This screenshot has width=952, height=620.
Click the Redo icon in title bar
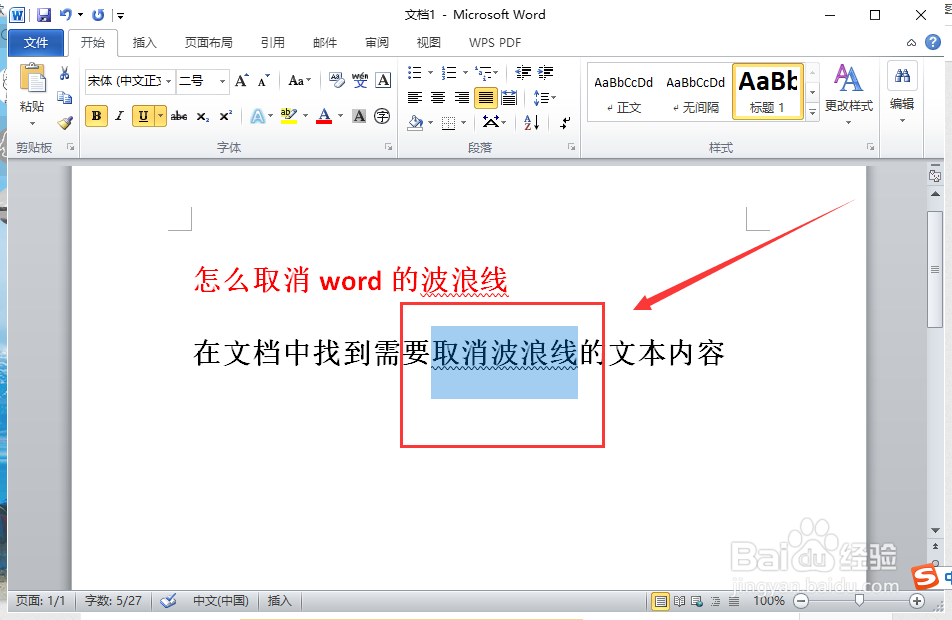coord(98,15)
